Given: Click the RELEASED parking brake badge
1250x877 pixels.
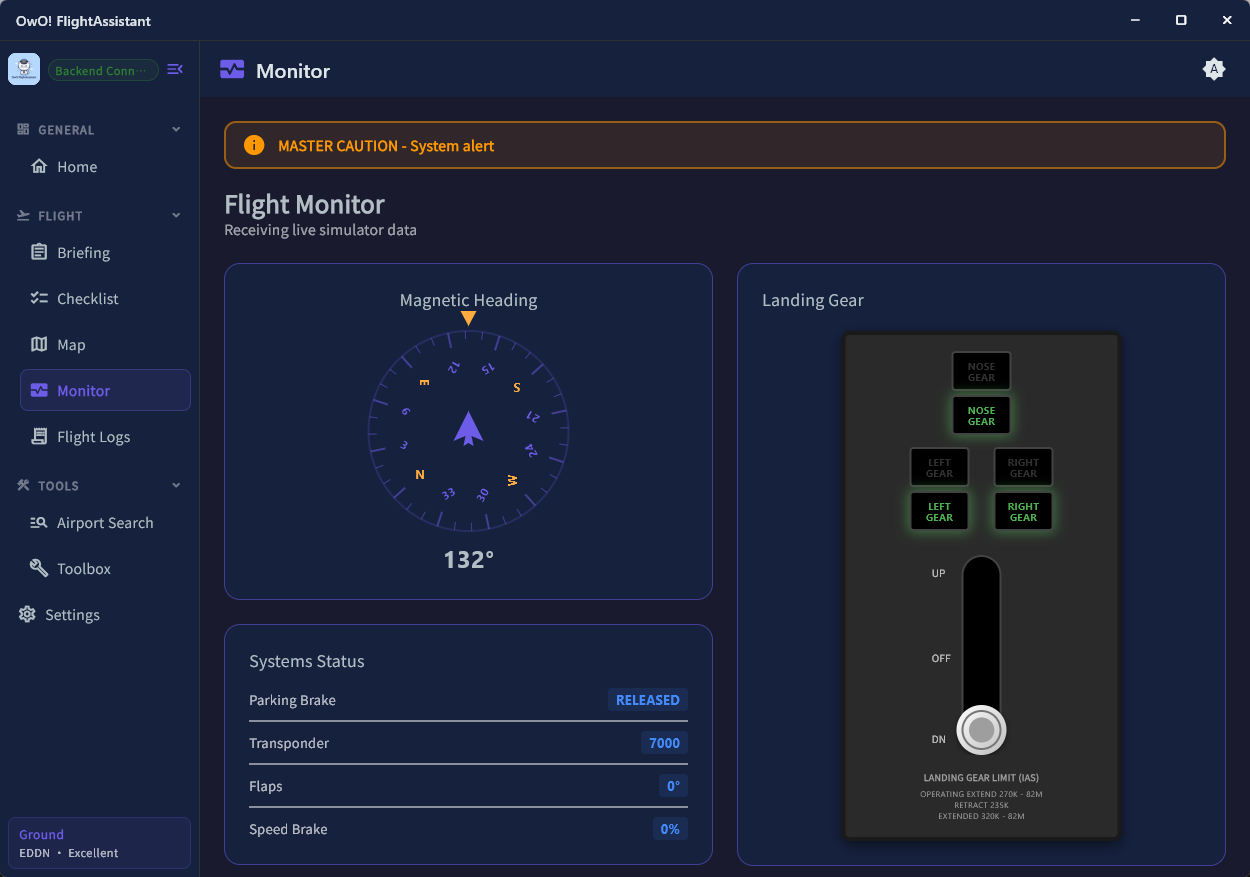Looking at the screenshot, I should (647, 700).
